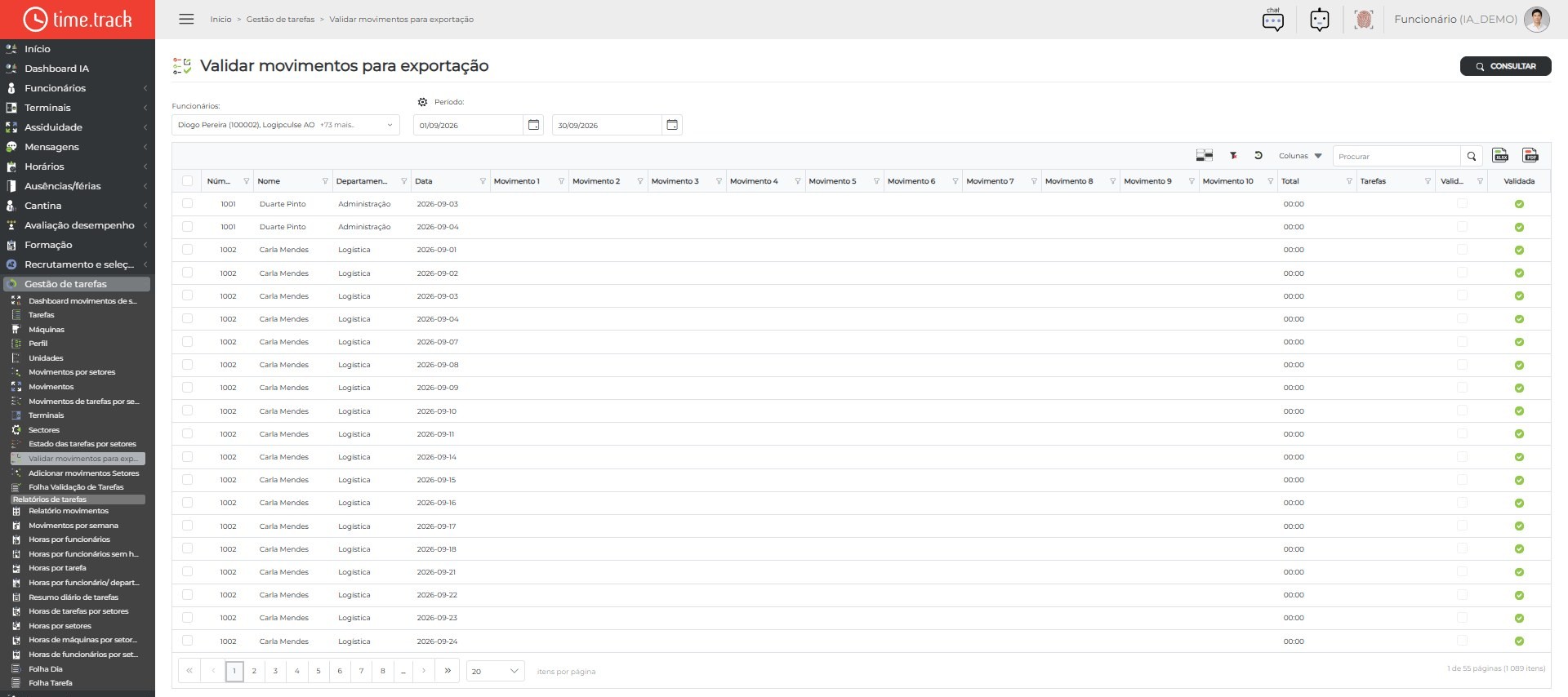Go to last page with double arrow
Viewport: 1568px width, 697px height.
coord(448,671)
